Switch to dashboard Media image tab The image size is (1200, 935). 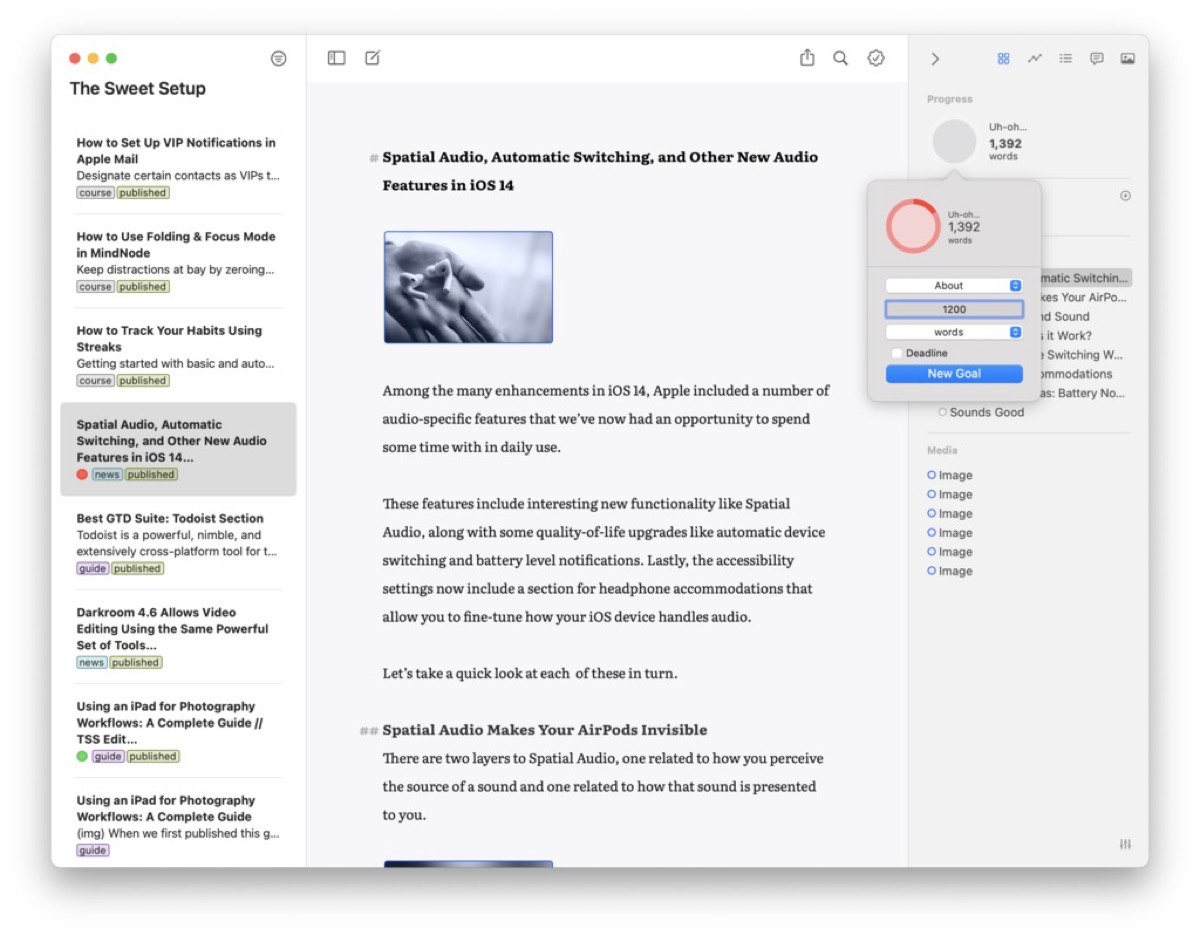1128,59
